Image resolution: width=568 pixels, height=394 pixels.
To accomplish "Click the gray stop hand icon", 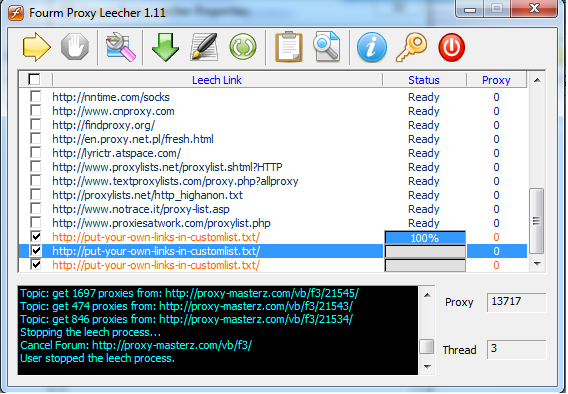I will pos(75,47).
